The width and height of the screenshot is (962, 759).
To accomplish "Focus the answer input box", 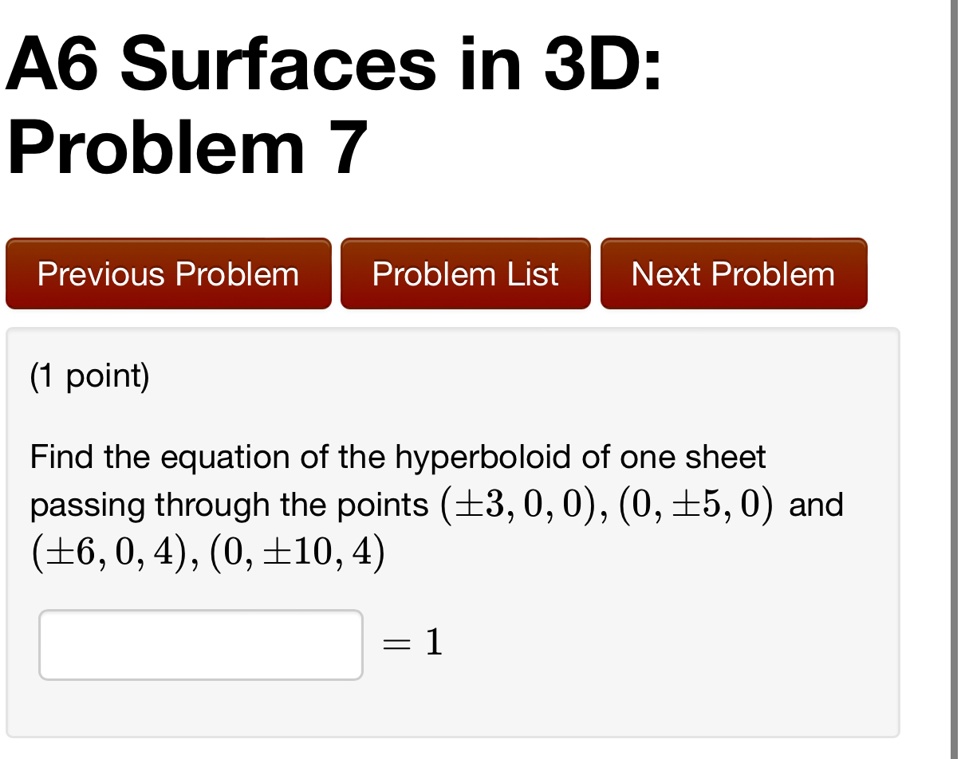I will (x=201, y=645).
